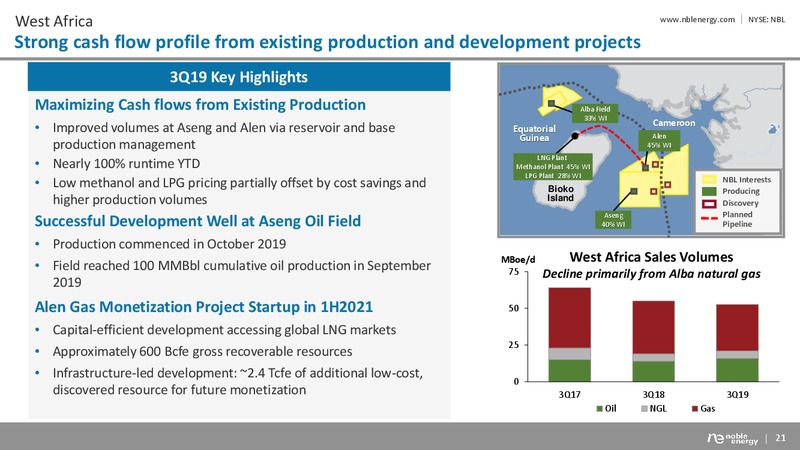This screenshot has width=800, height=450.
Task: Select the slide title about strong cash flow
Action: [327, 42]
